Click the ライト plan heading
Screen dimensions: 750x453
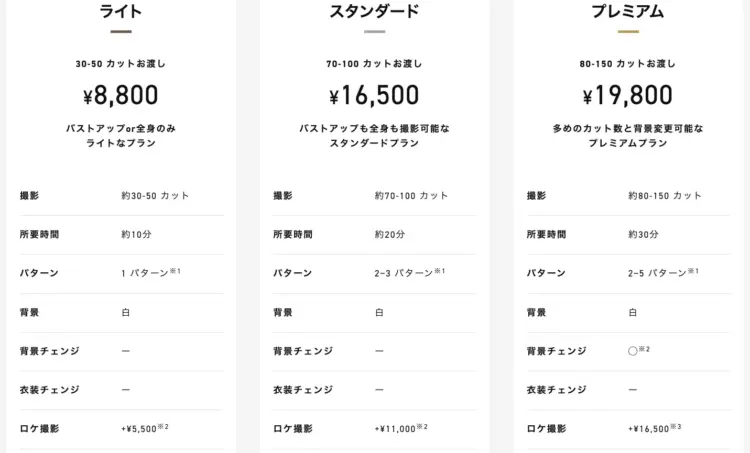(x=121, y=11)
